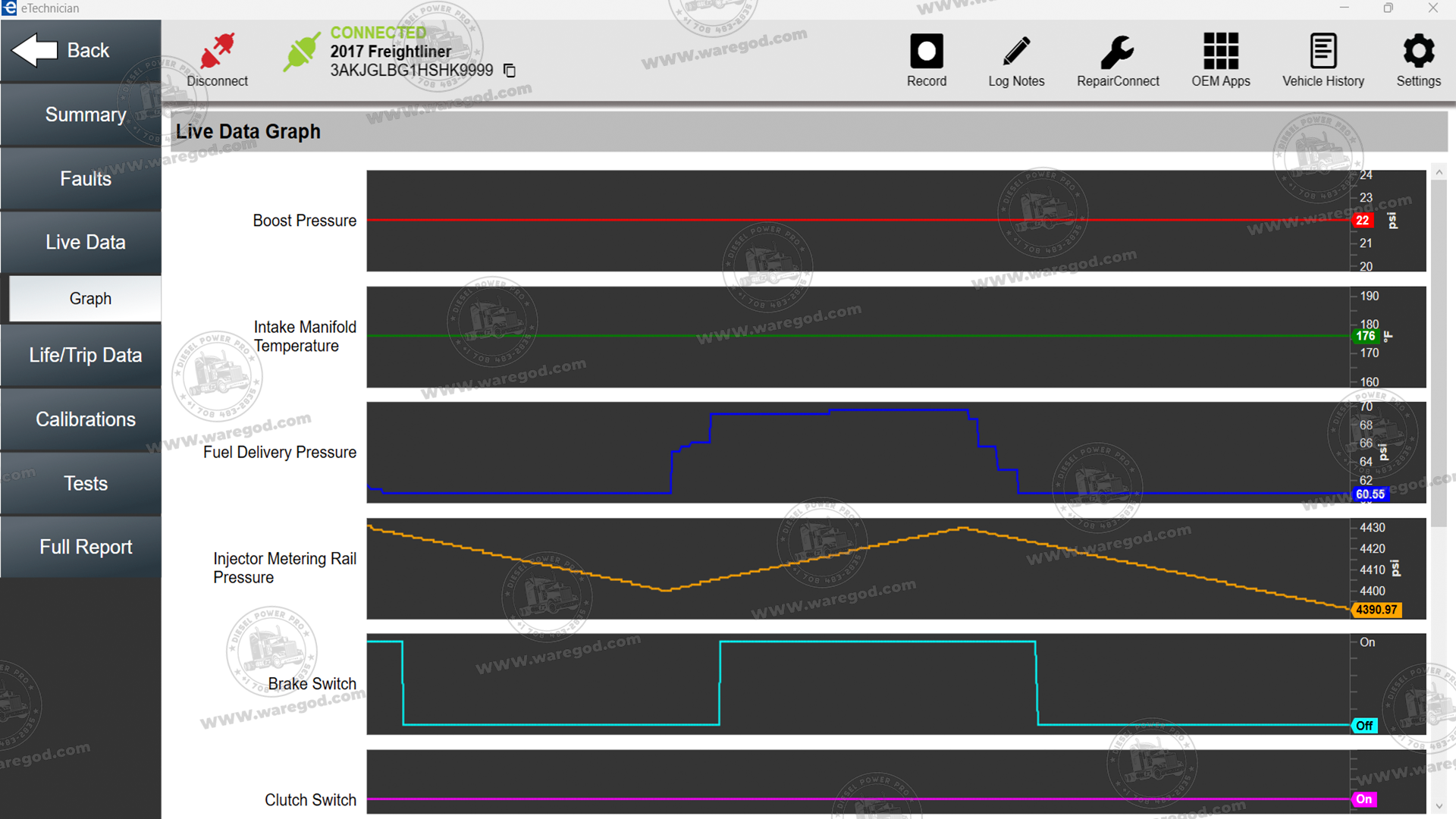Open Vehicle History document icon
Viewport: 1456px width, 819px height.
click(x=1323, y=52)
